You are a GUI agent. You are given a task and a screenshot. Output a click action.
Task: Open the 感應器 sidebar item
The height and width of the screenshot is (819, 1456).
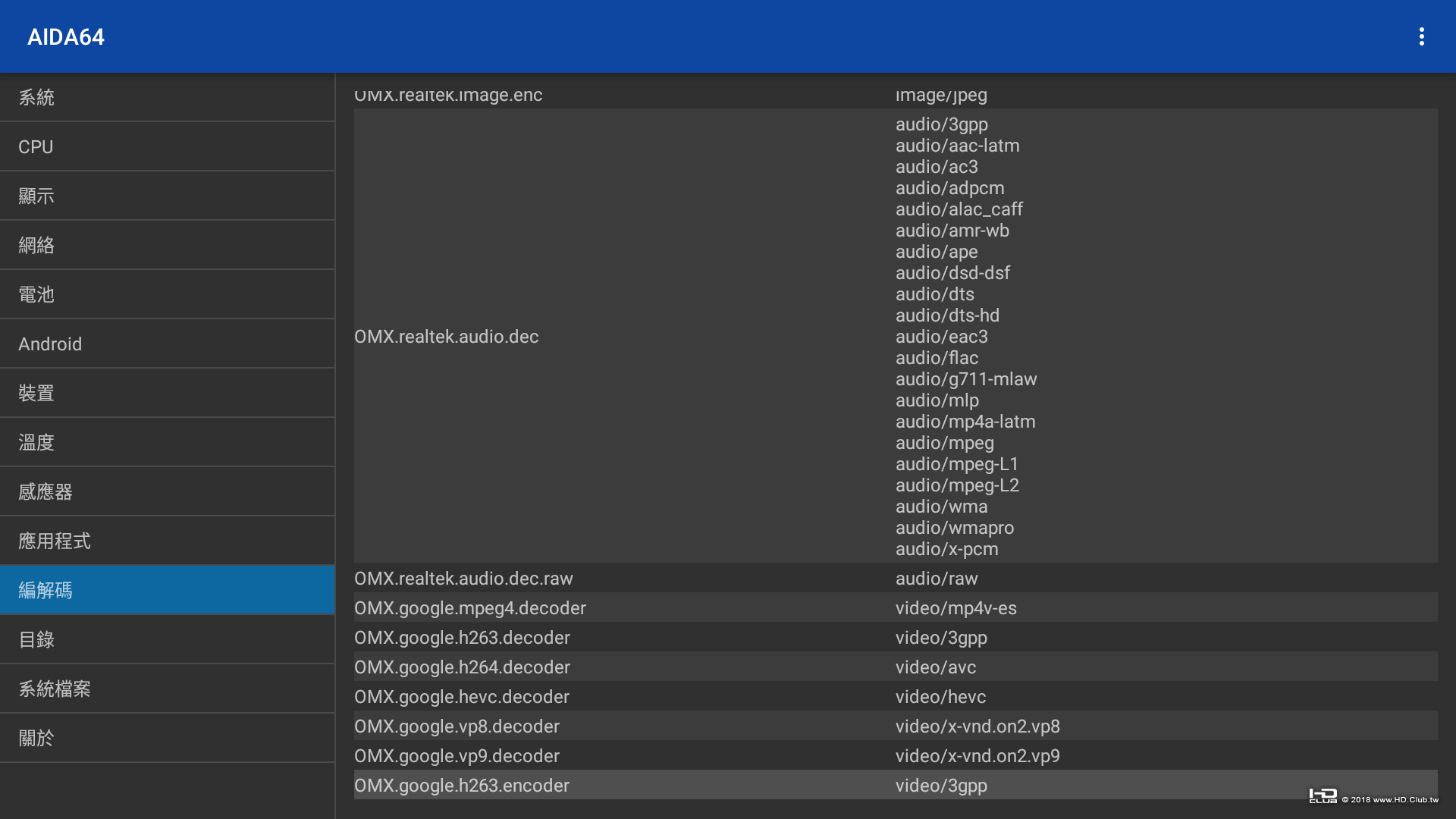167,491
